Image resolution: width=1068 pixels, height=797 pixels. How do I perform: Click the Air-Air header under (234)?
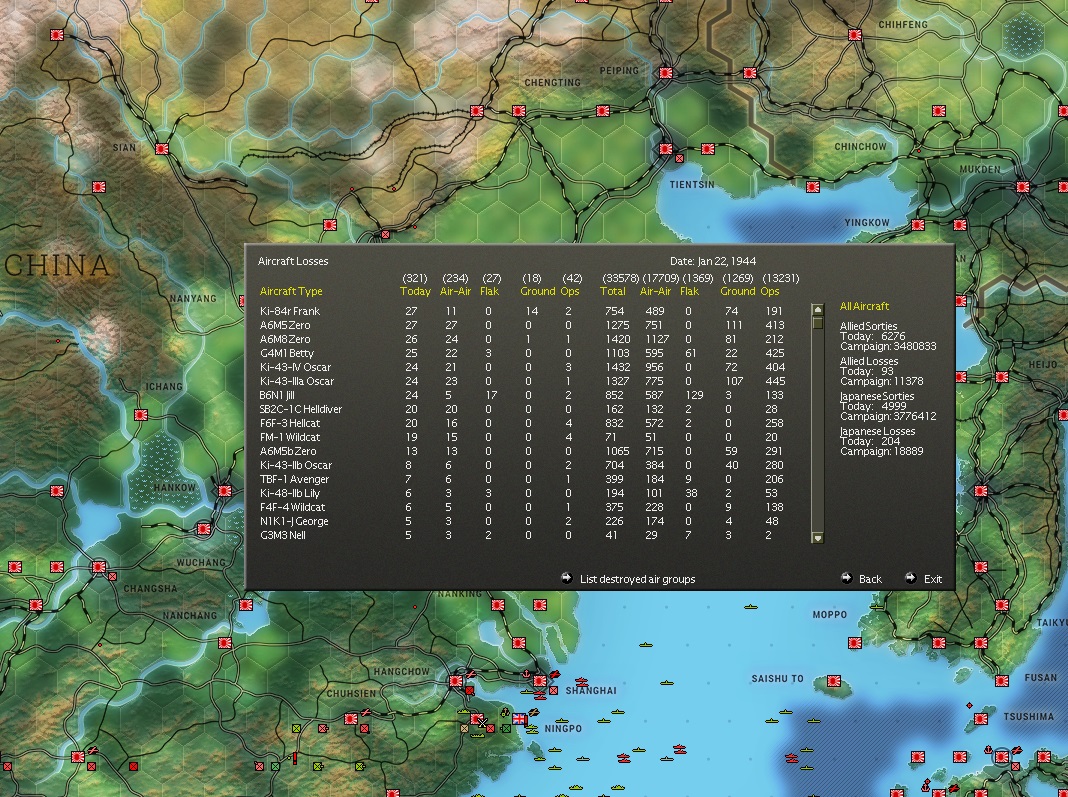pyautogui.click(x=456, y=292)
